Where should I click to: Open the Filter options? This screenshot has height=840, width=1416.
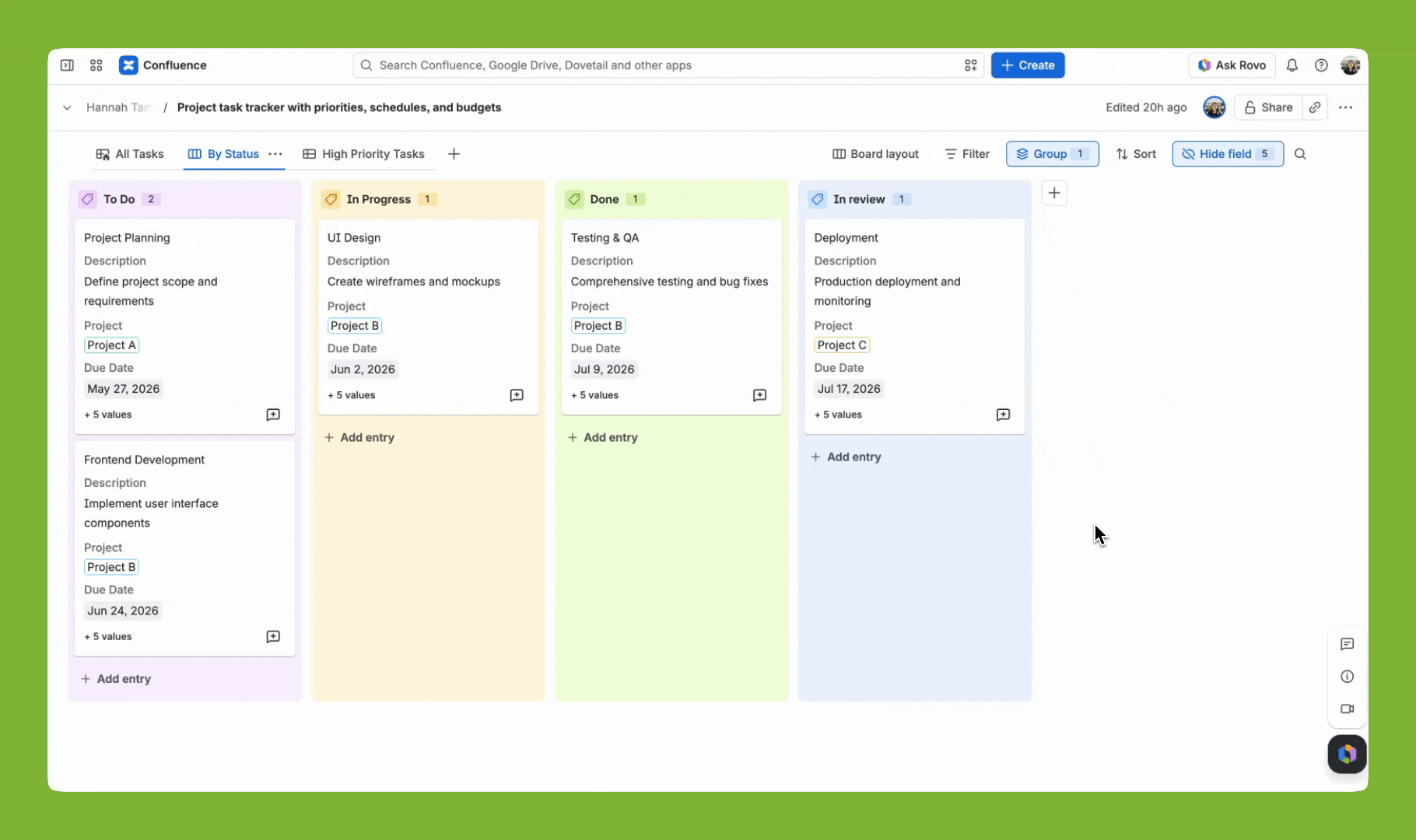tap(967, 154)
